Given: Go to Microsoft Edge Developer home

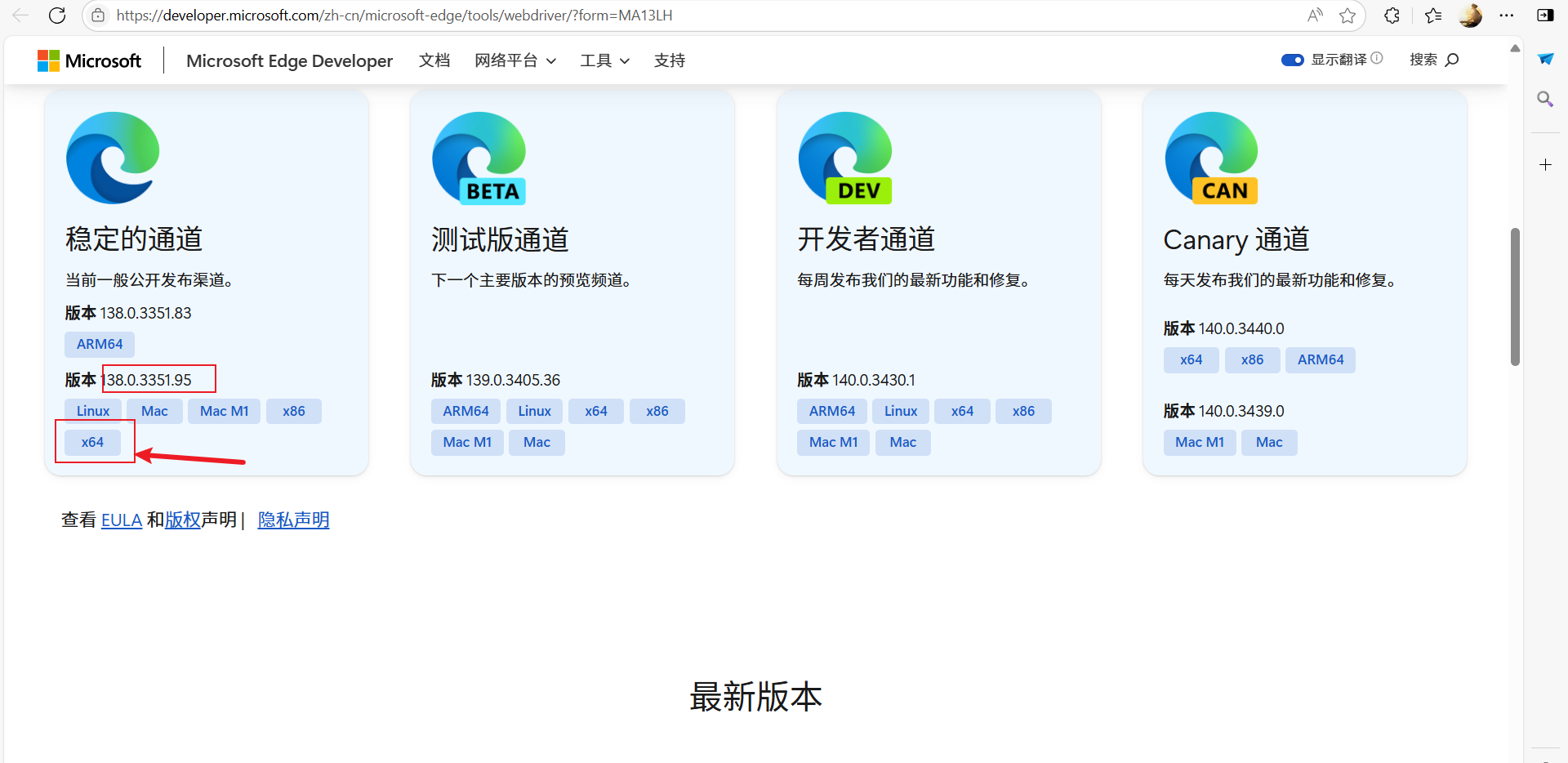Looking at the screenshot, I should (x=289, y=60).
